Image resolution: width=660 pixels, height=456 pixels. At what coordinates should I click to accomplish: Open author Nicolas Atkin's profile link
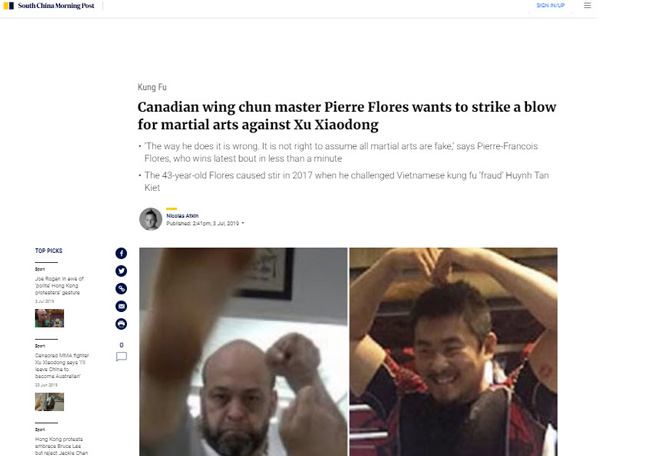tap(182, 216)
